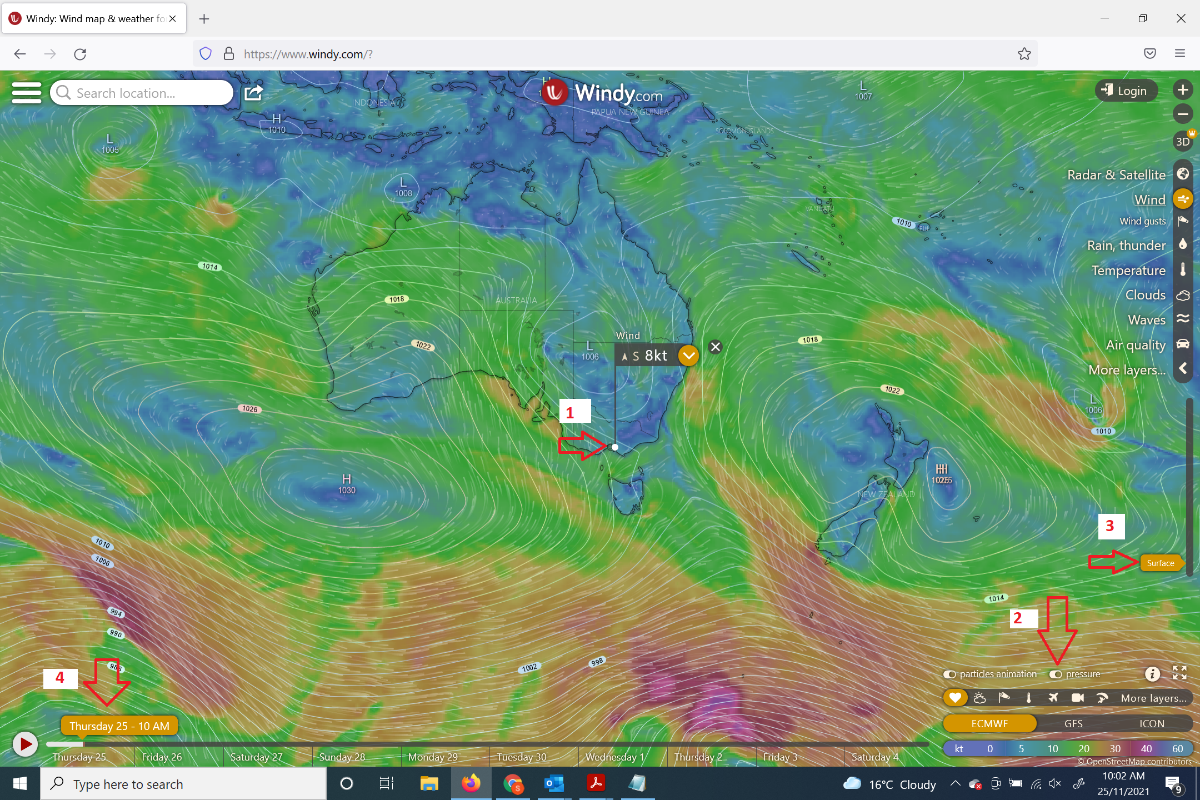Open the hamburger main menu
Image resolution: width=1200 pixels, height=800 pixels.
(26, 93)
